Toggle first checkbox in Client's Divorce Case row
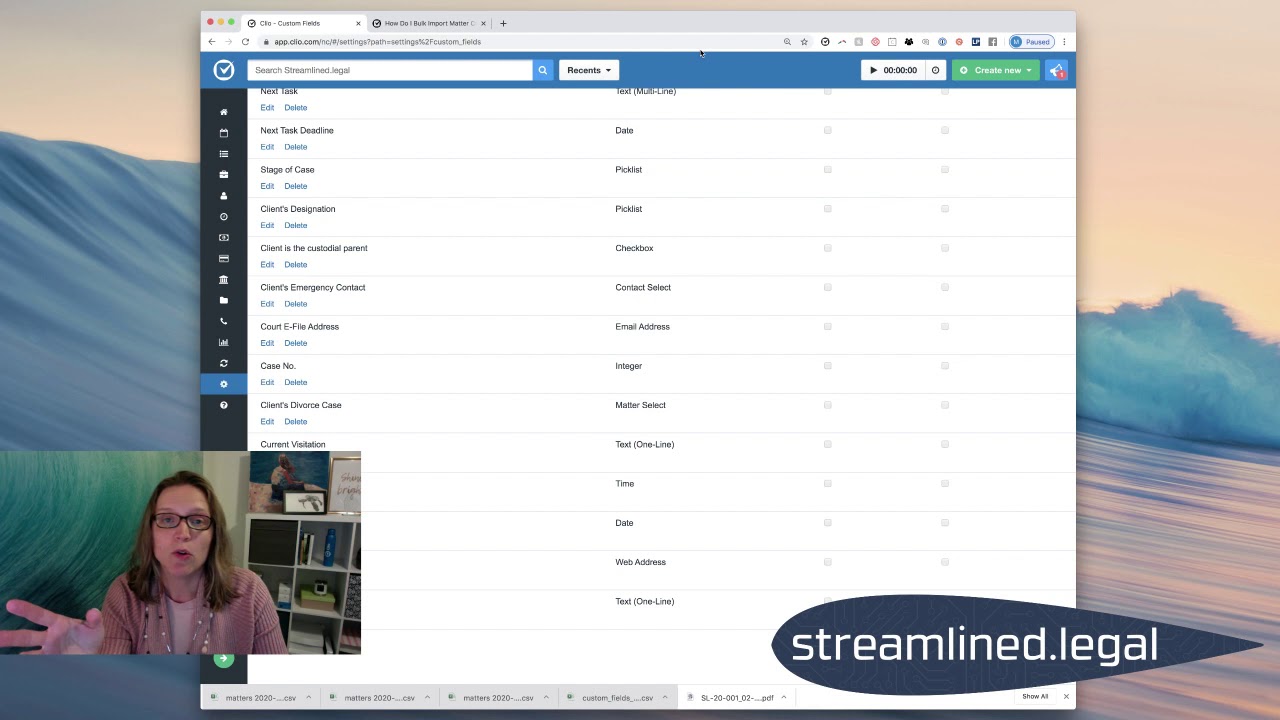The image size is (1280, 720). (827, 405)
